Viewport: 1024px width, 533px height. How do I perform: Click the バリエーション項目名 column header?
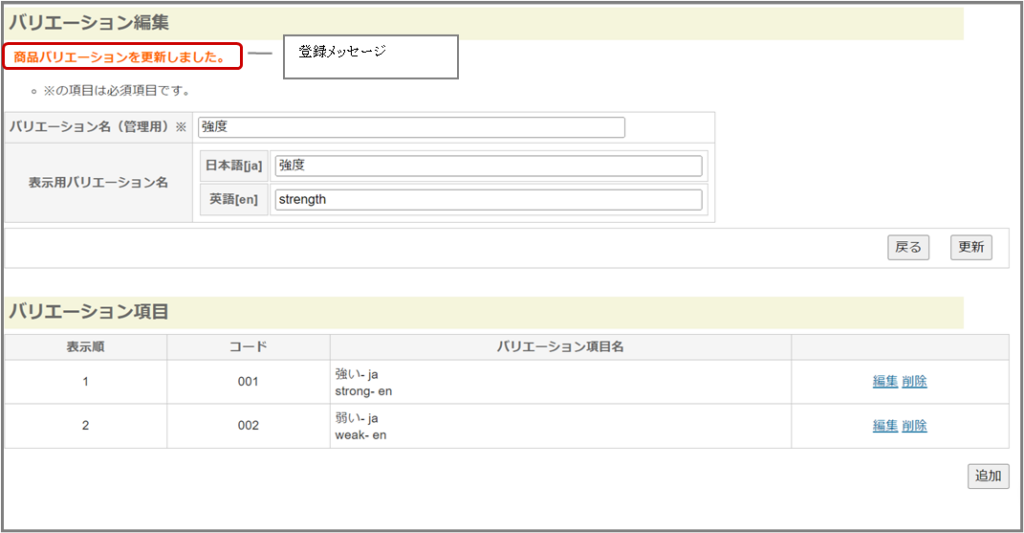pyautogui.click(x=560, y=347)
